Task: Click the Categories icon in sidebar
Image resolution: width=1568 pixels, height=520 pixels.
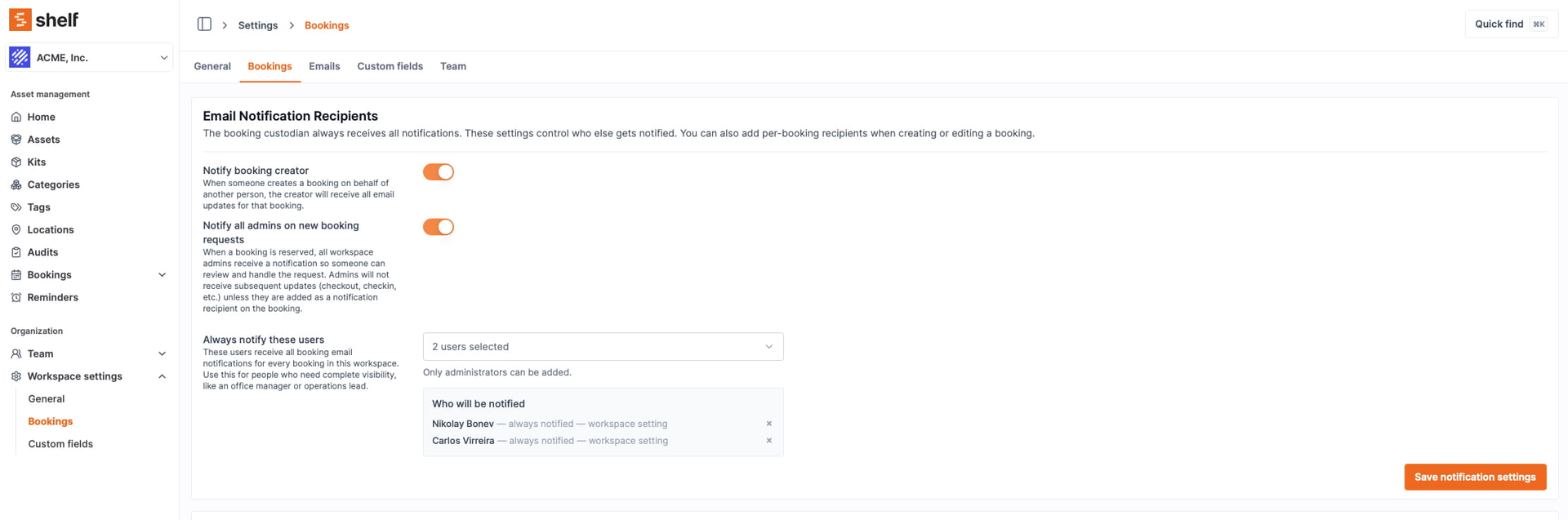Action: pos(16,184)
